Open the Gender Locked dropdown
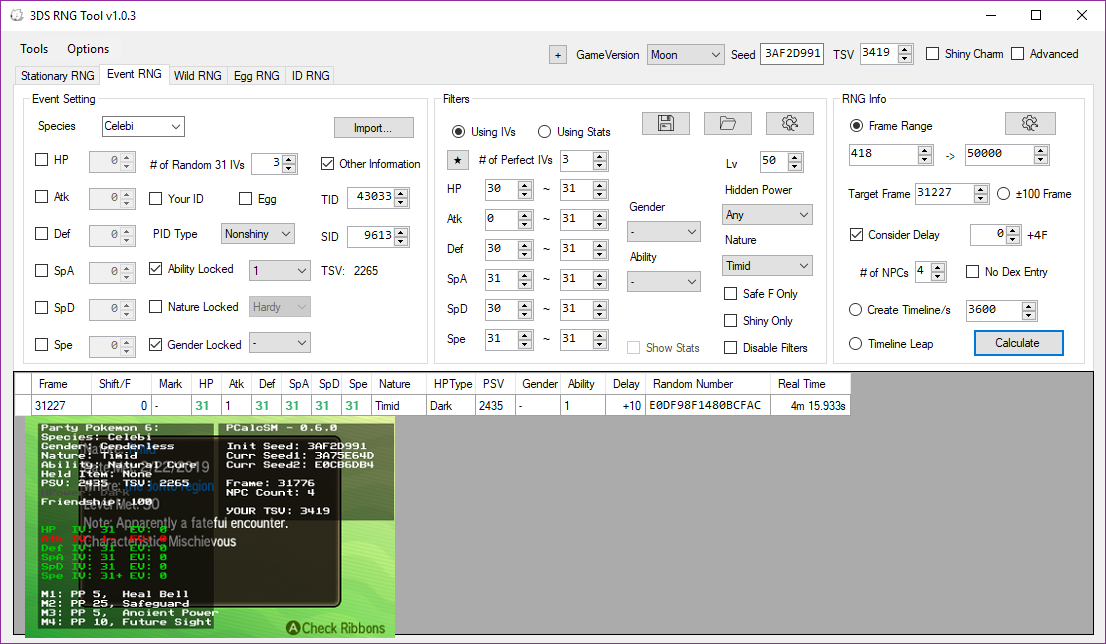 279,344
